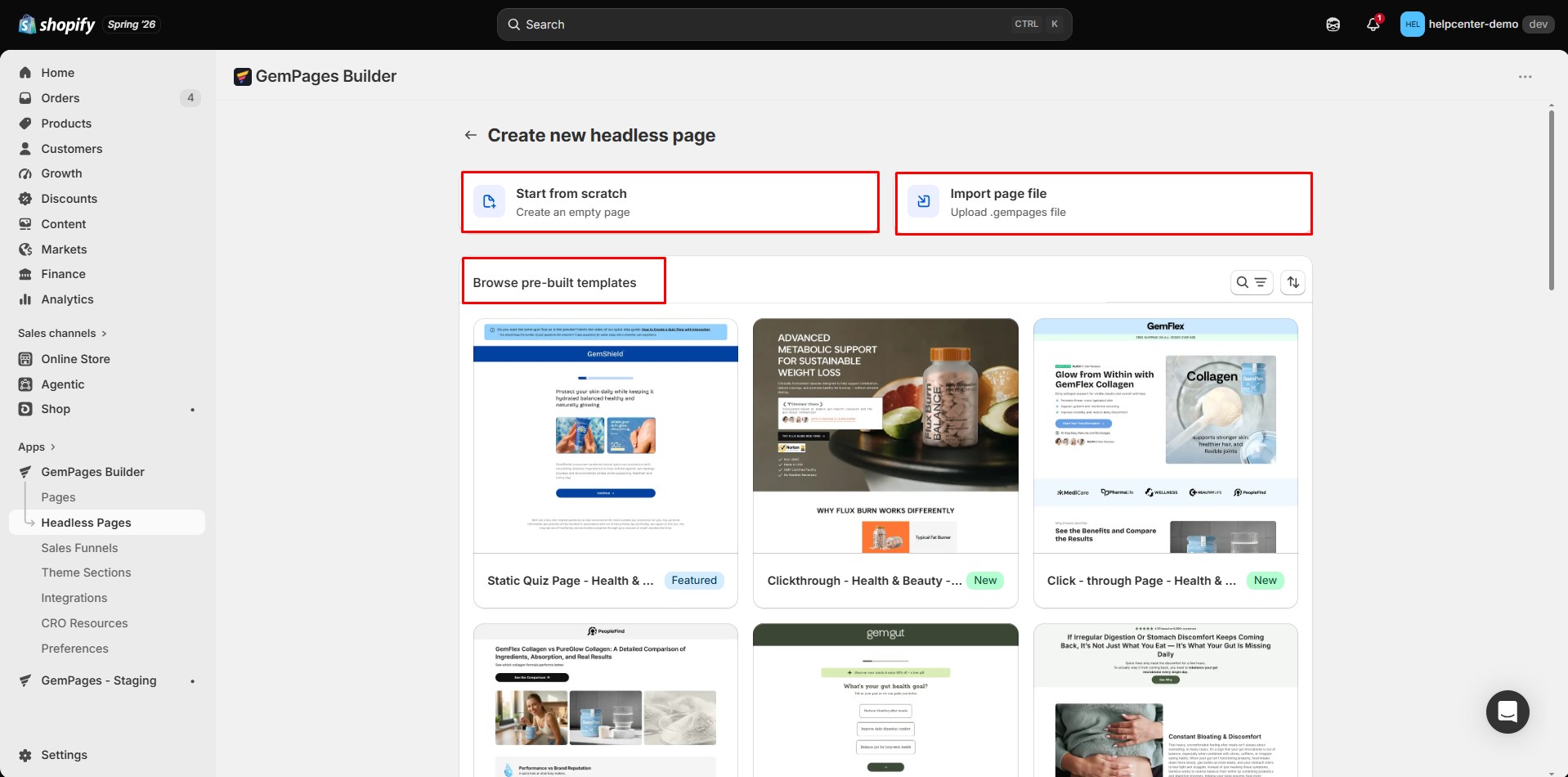Click the Discounts badge icon
1568x777 pixels.
coord(25,199)
